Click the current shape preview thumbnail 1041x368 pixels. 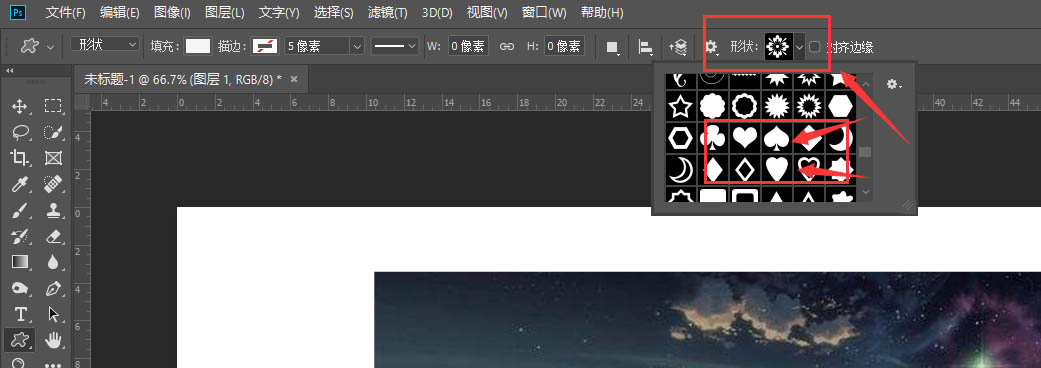tap(779, 46)
